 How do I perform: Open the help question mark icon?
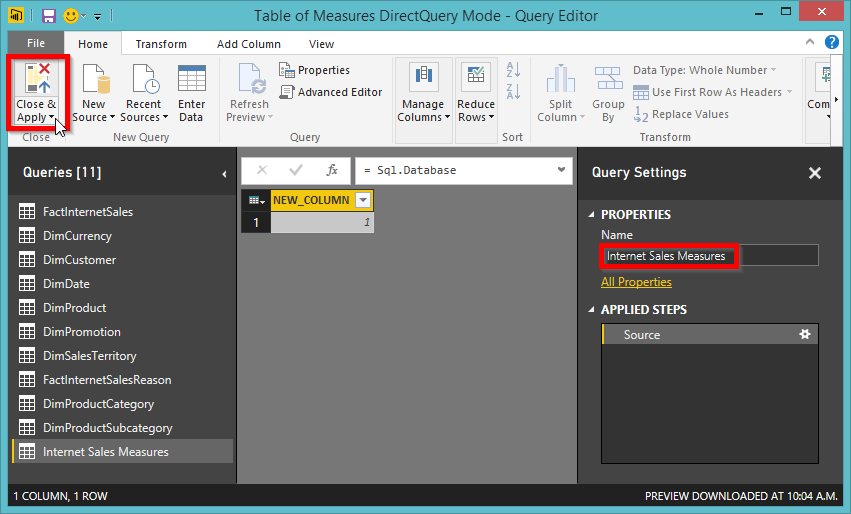831,42
